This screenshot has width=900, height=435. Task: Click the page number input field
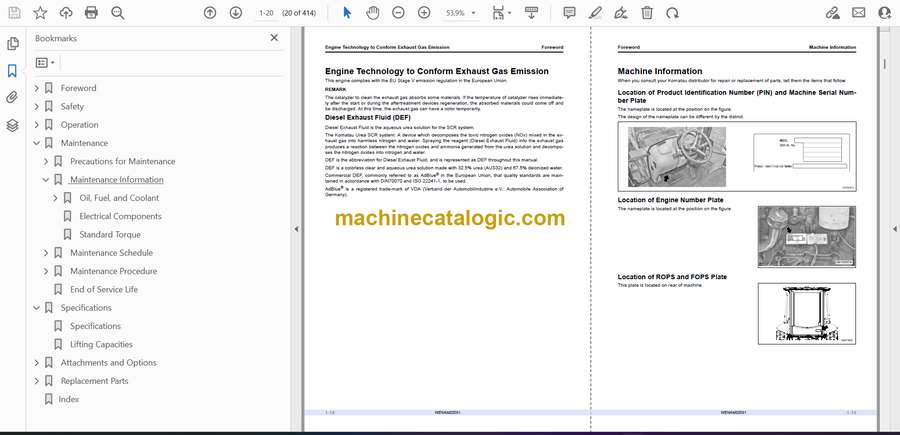266,13
